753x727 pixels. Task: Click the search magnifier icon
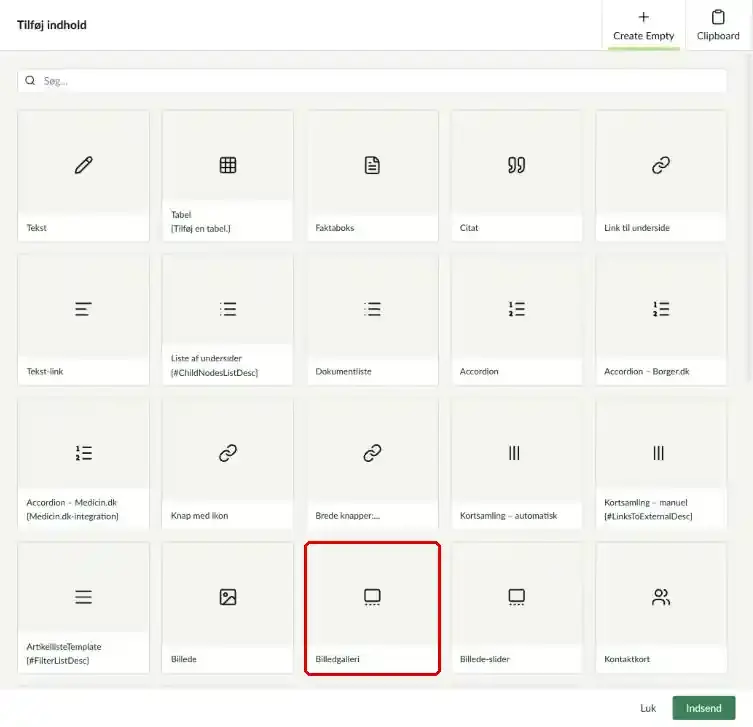30,80
